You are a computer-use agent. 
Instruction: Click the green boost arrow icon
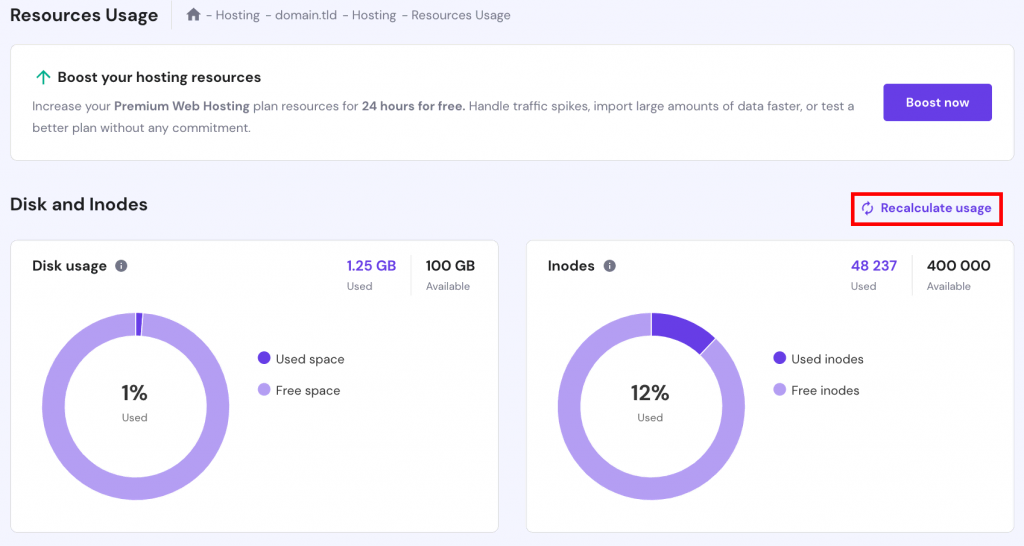point(42,77)
